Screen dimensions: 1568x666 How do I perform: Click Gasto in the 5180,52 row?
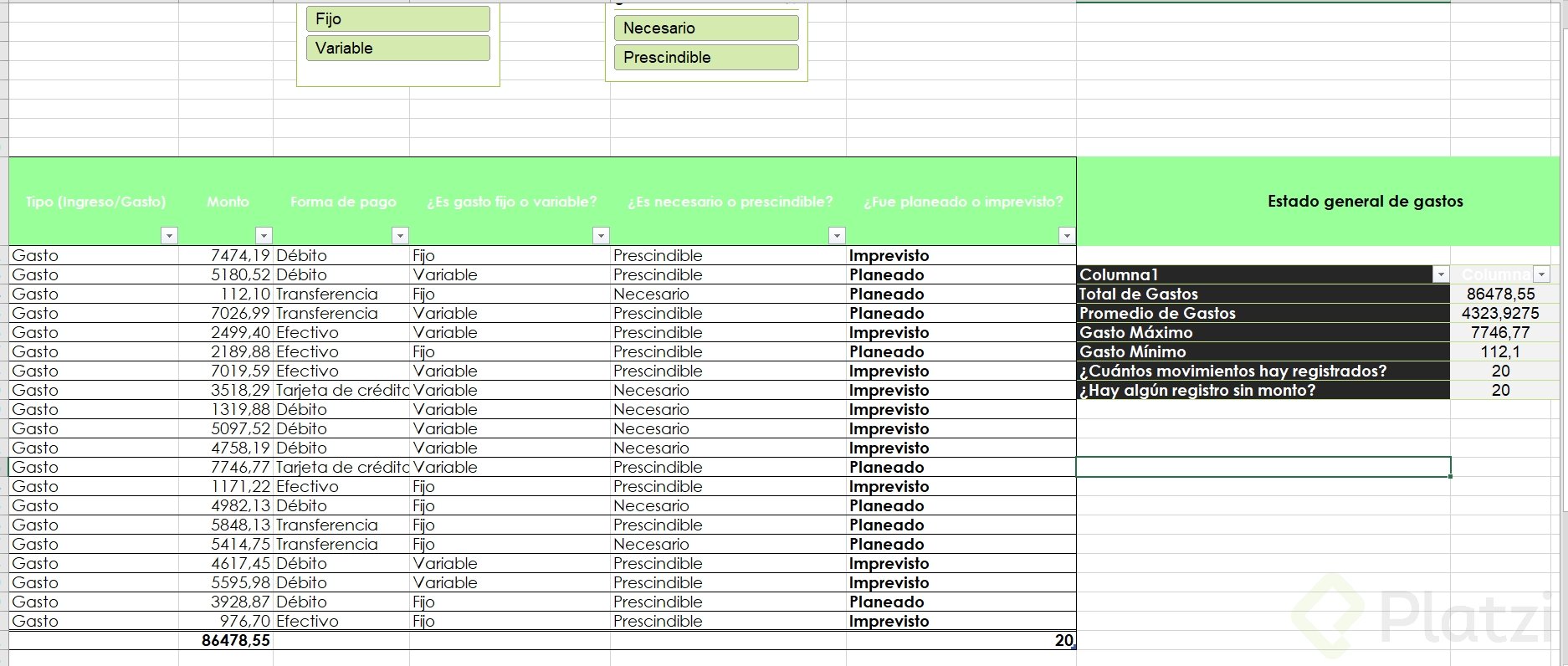point(35,274)
